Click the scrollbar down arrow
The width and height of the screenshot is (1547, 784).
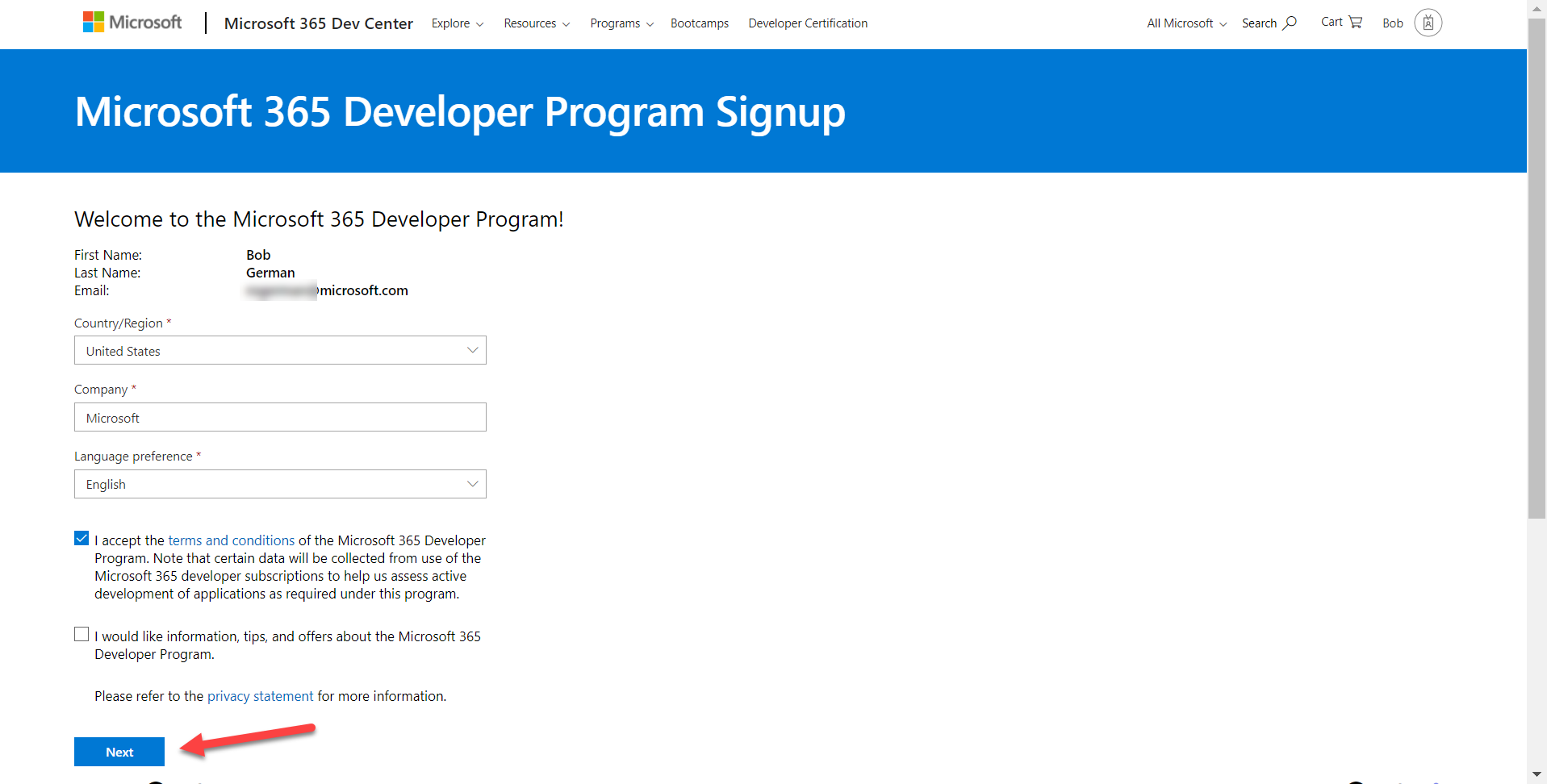click(x=1537, y=775)
